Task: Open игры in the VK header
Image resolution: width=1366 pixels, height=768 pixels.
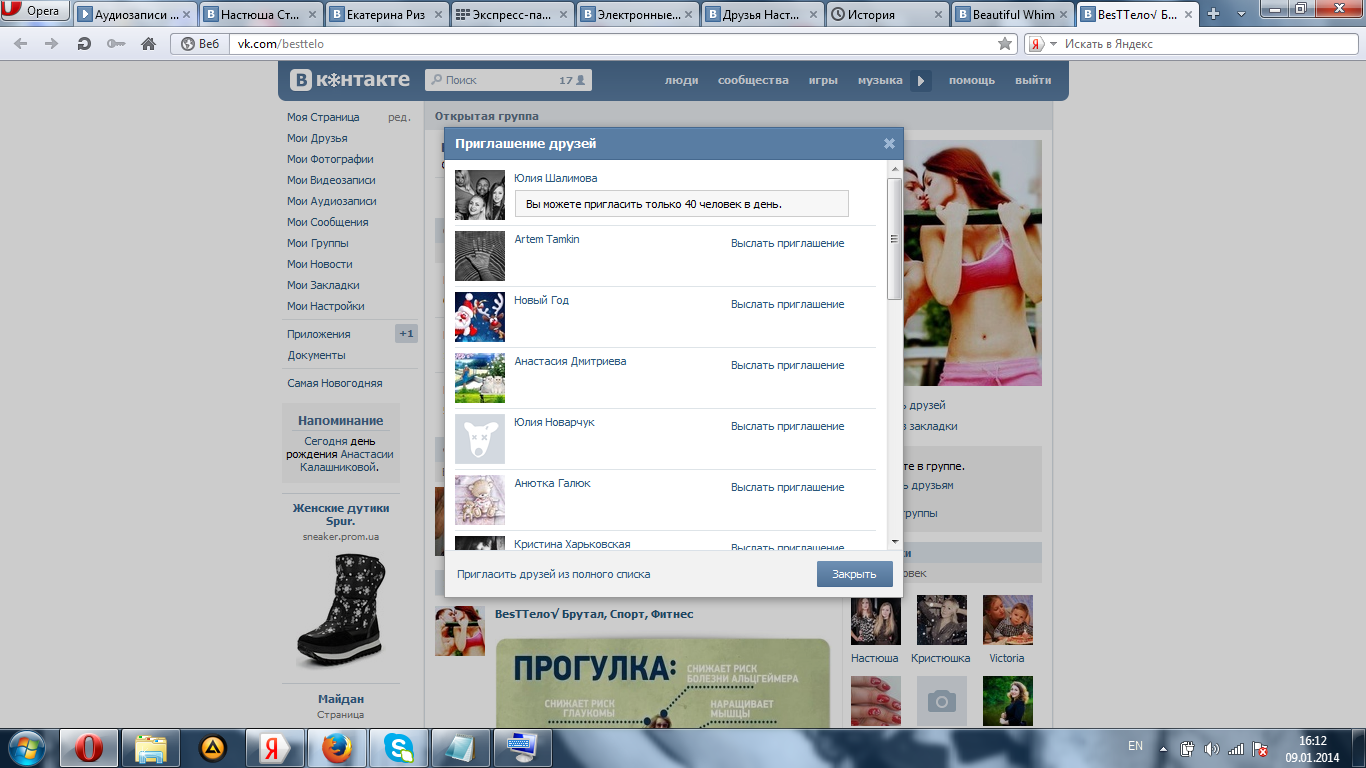Action: (x=823, y=80)
